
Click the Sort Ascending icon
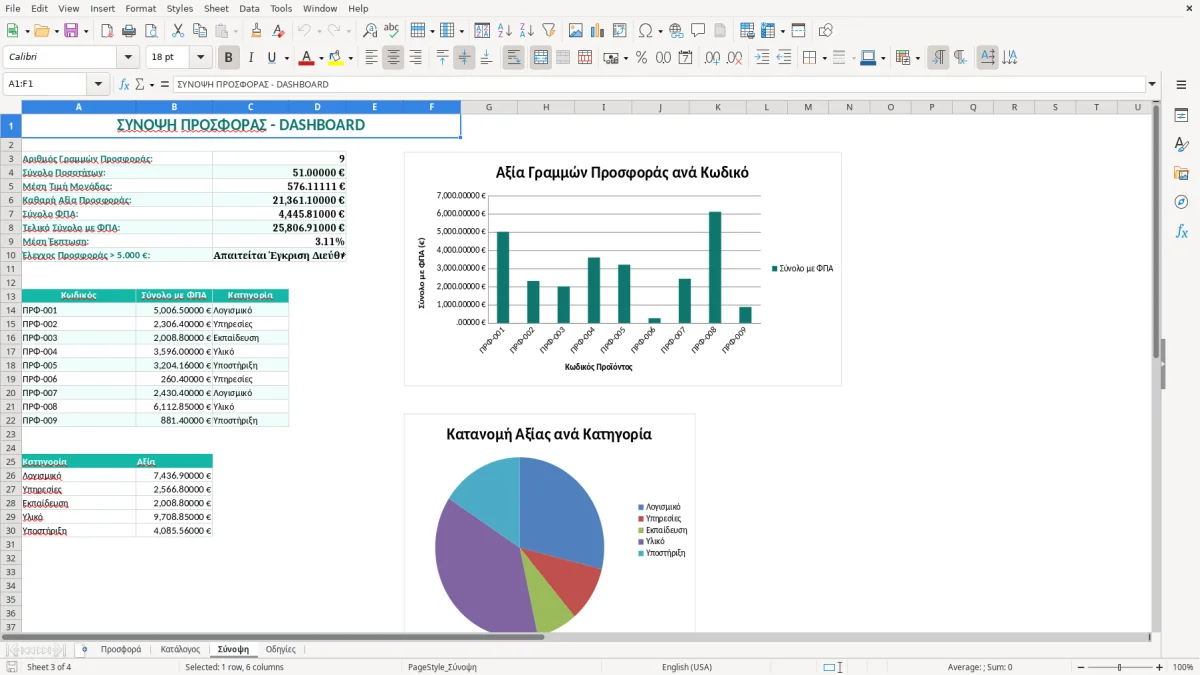tap(504, 31)
